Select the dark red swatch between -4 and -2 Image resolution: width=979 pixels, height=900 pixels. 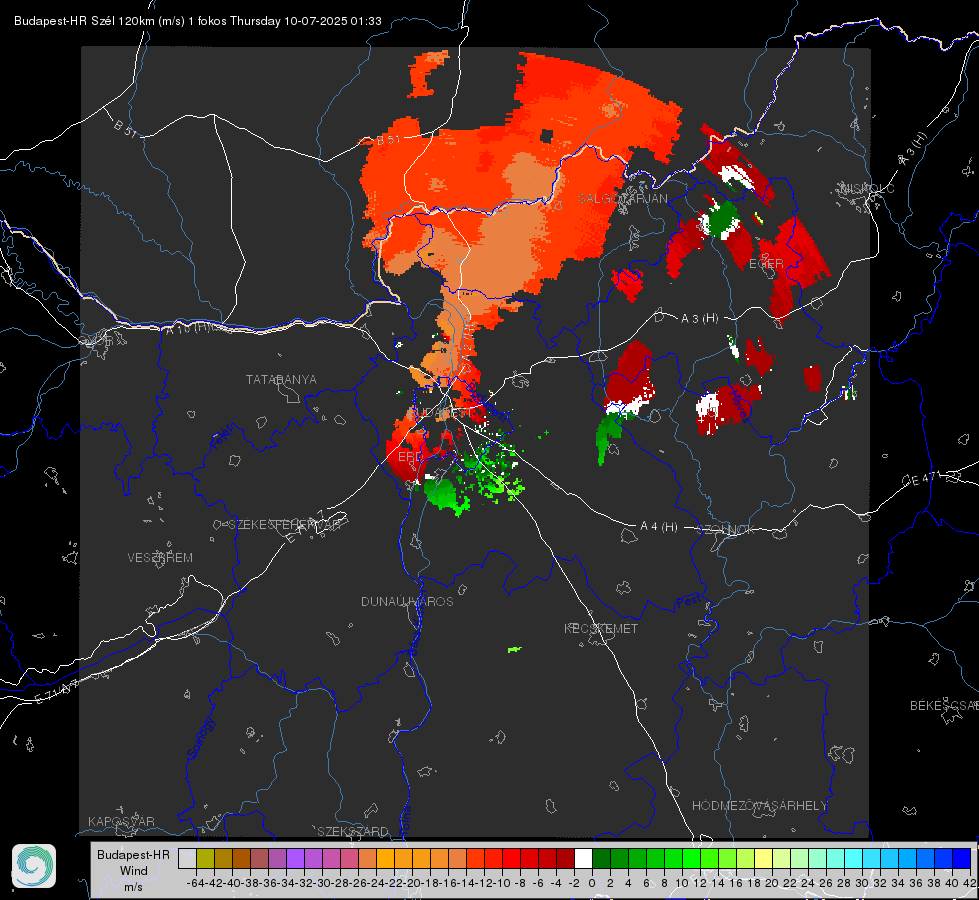[x=565, y=859]
